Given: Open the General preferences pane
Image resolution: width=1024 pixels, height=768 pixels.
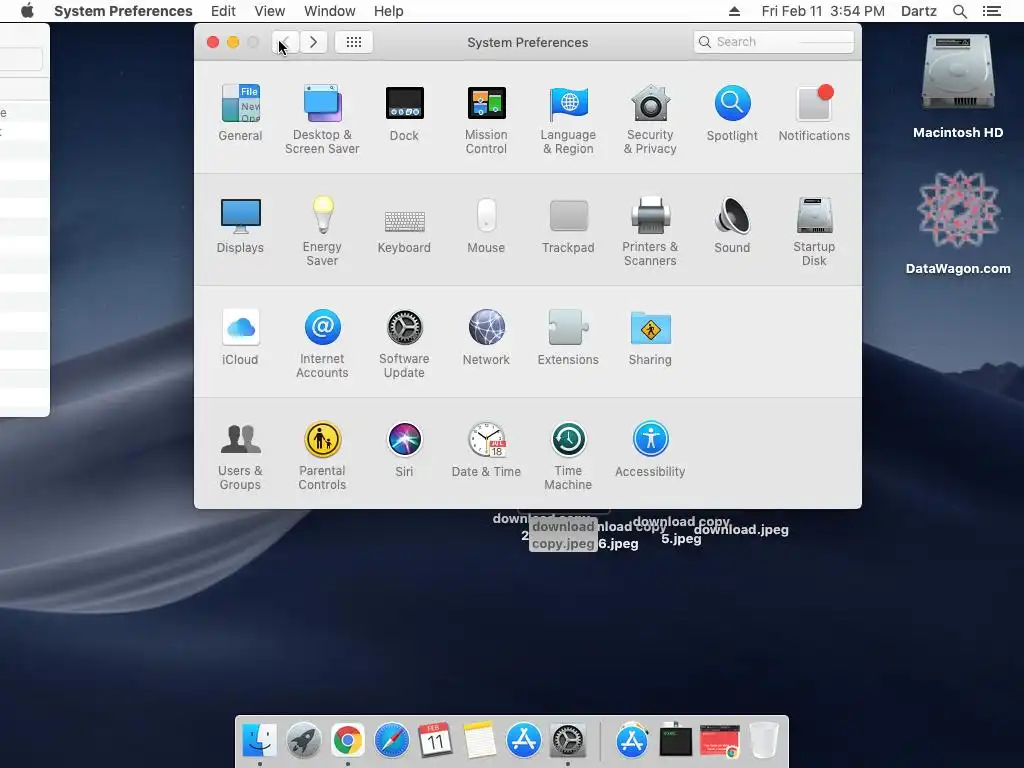Looking at the screenshot, I should pyautogui.click(x=240, y=112).
